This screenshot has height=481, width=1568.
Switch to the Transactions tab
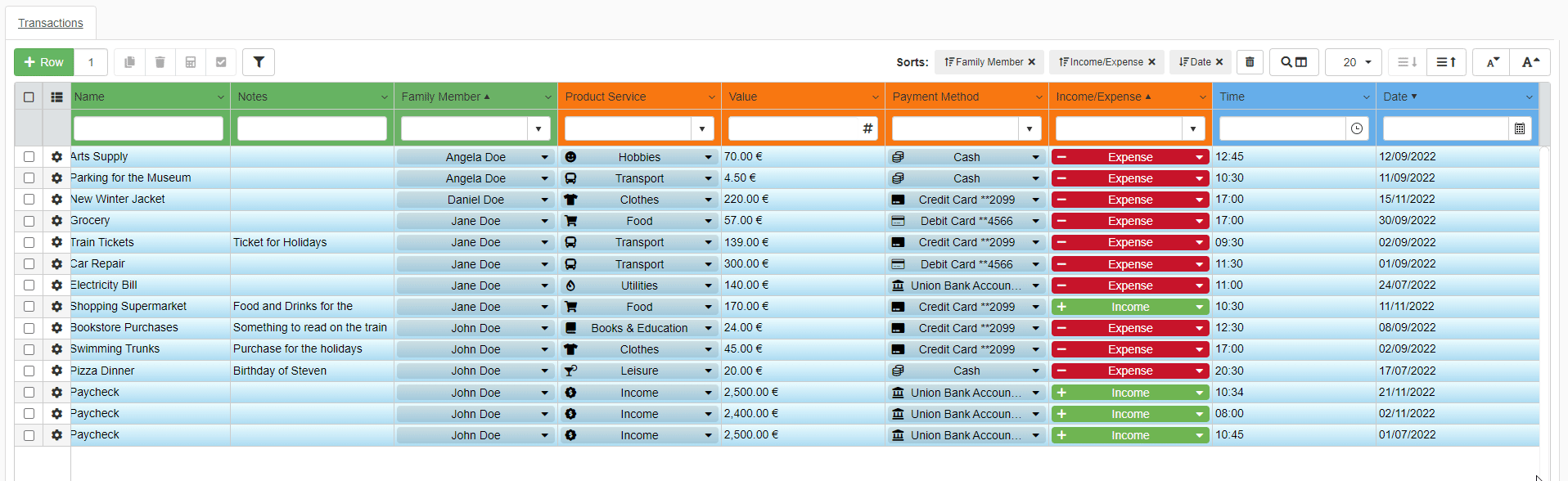(51, 23)
